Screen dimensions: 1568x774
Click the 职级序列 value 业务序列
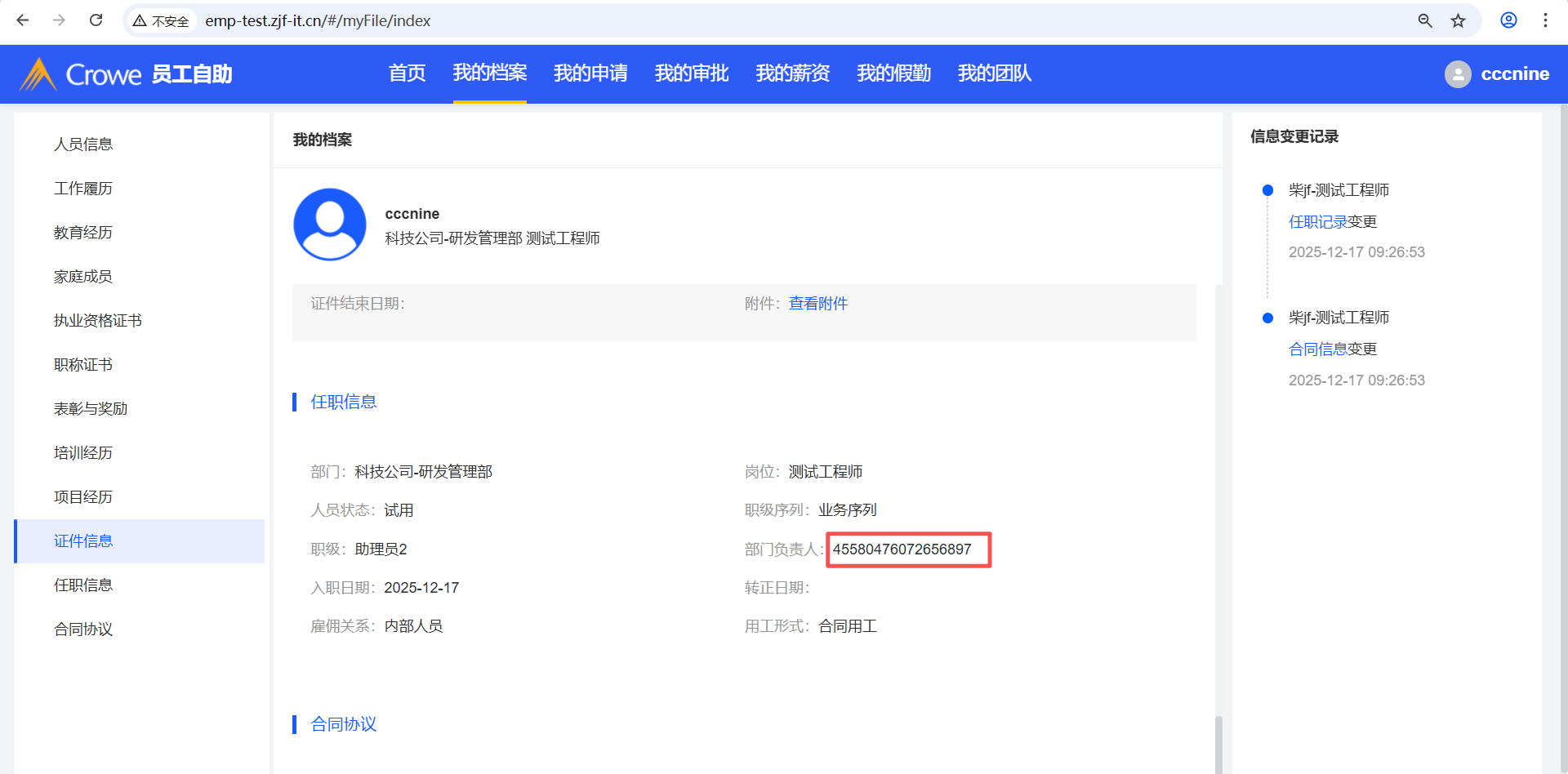click(x=848, y=510)
